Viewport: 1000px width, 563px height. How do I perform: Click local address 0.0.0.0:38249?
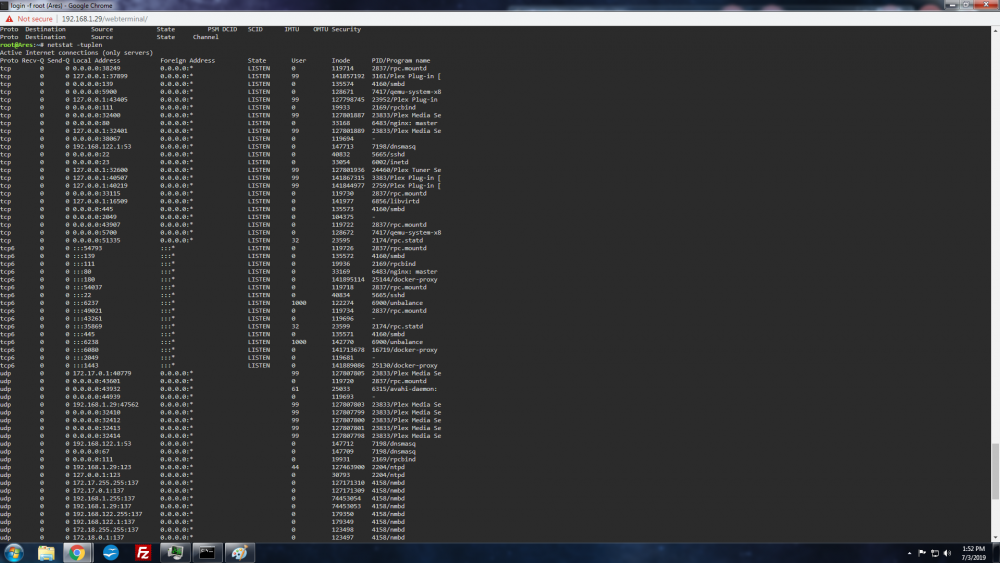coord(96,68)
